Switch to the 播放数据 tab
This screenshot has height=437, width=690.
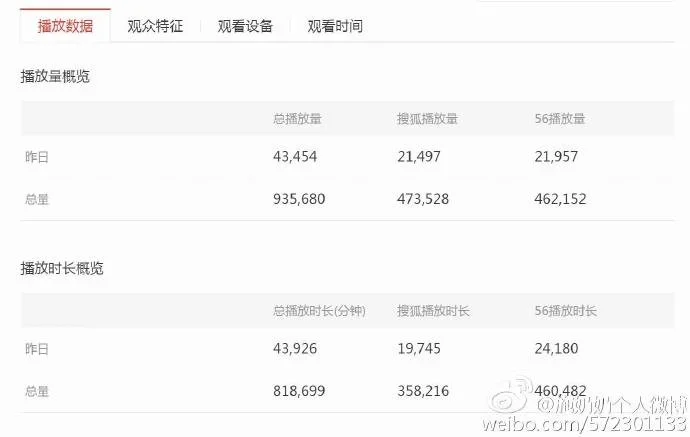65,26
